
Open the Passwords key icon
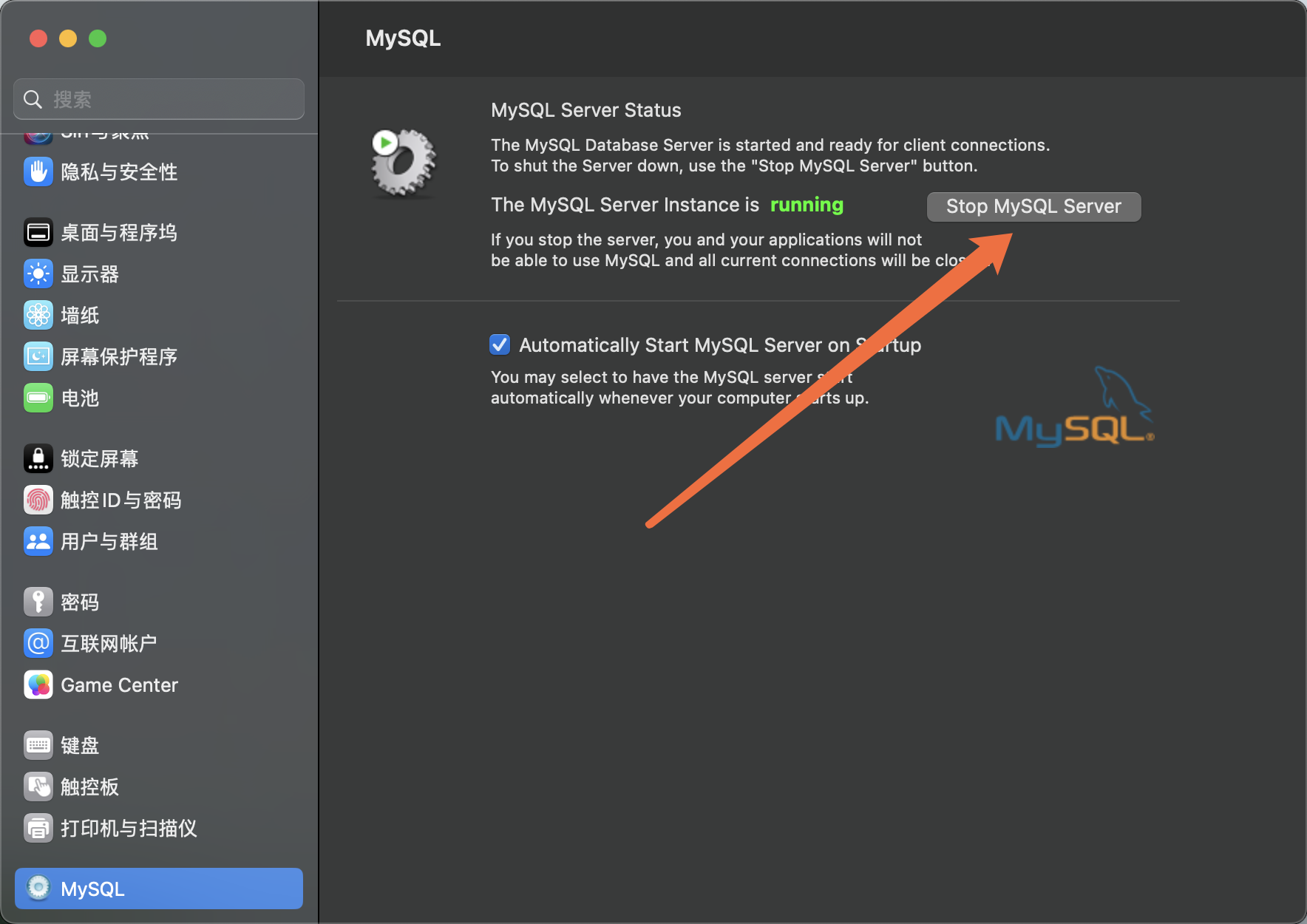point(38,602)
